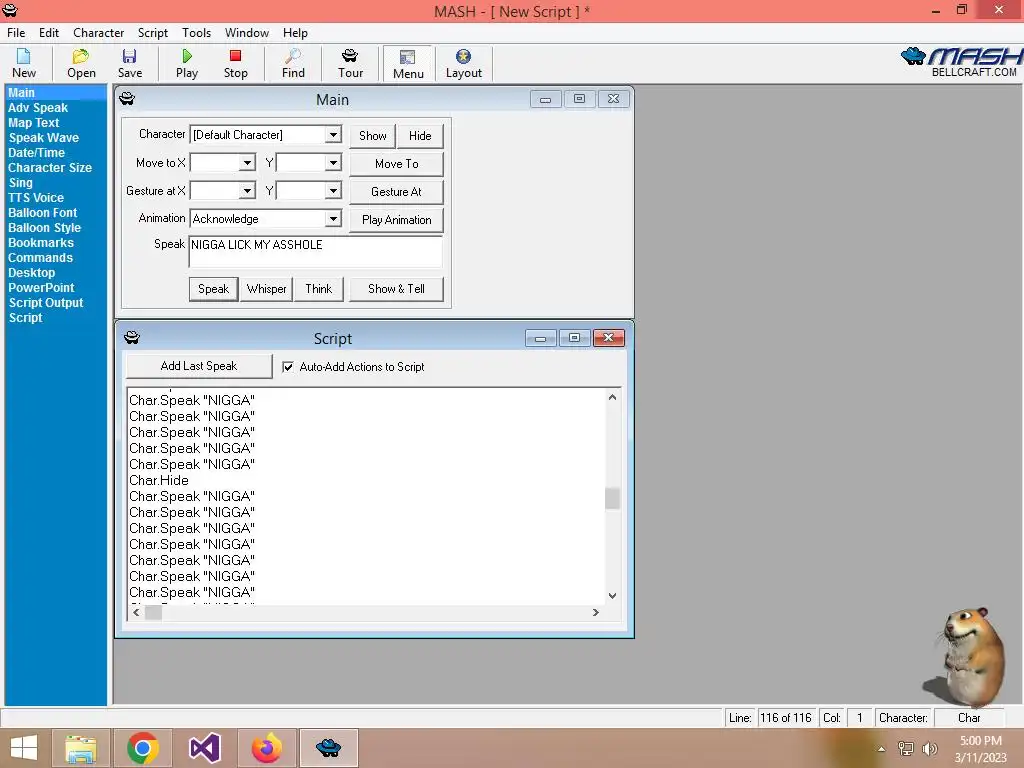Click the Add Last Speak button

(199, 366)
